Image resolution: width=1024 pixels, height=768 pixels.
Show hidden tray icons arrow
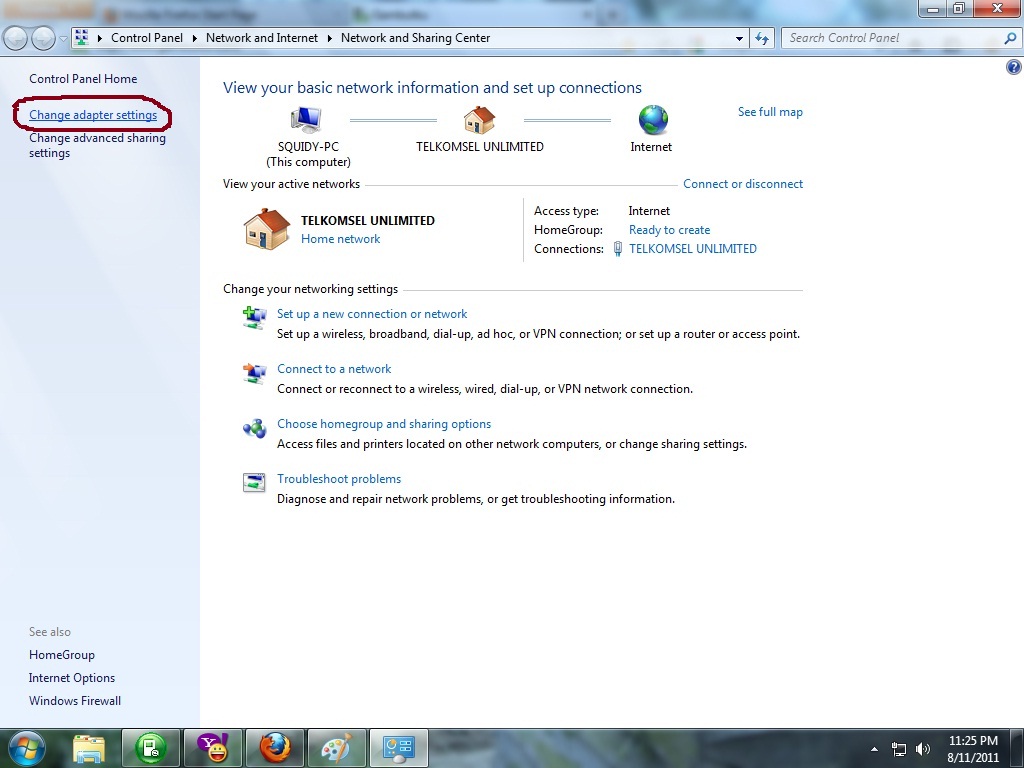pos(874,749)
